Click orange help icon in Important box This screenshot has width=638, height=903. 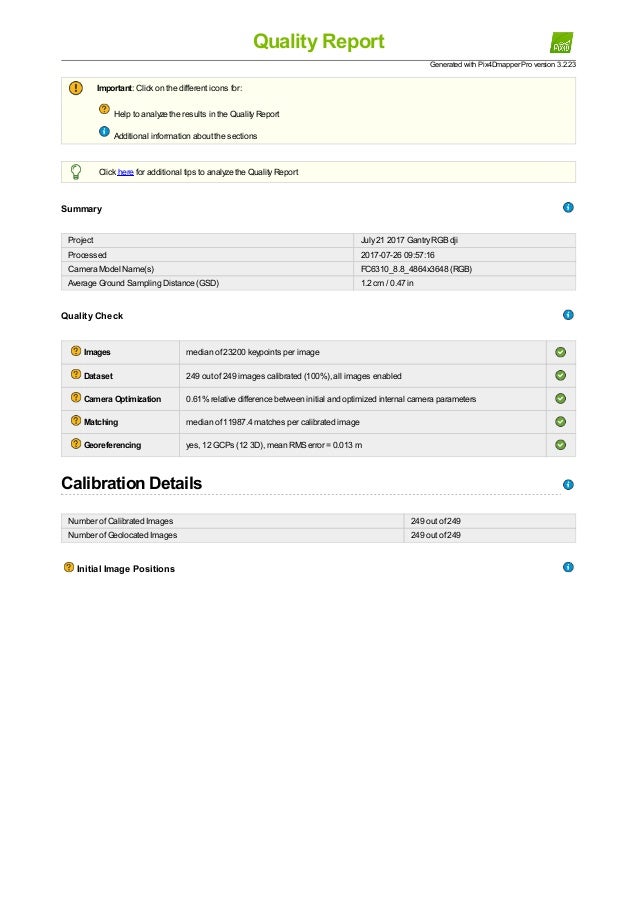104,109
